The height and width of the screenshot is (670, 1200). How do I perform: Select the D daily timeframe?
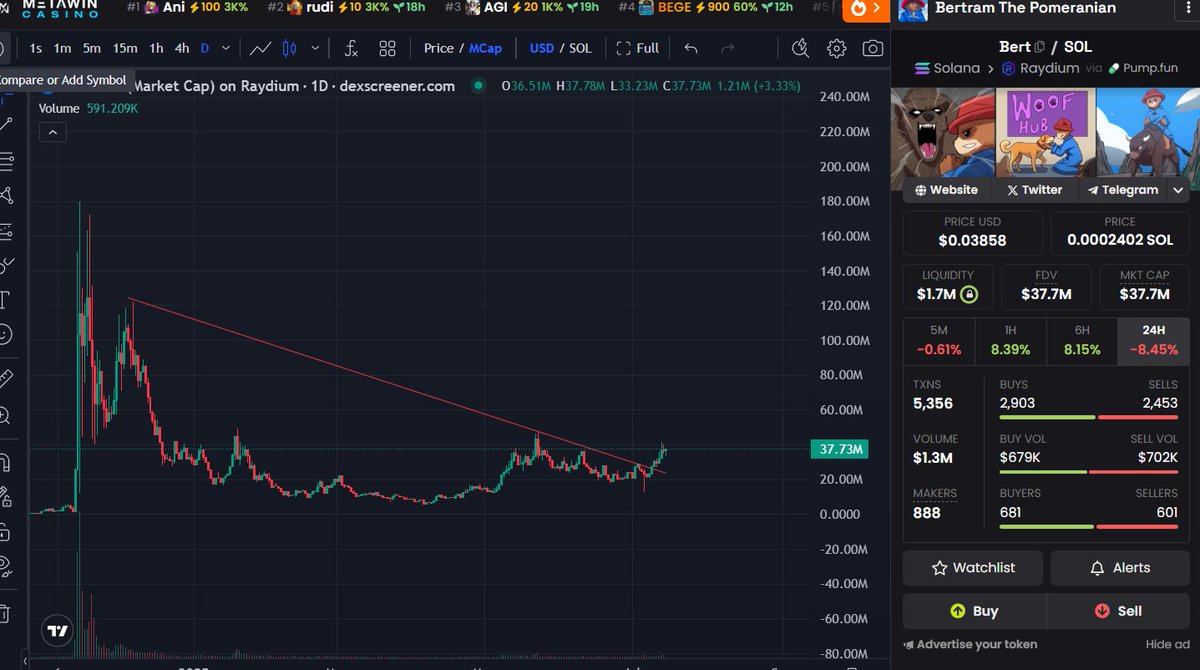[x=205, y=48]
